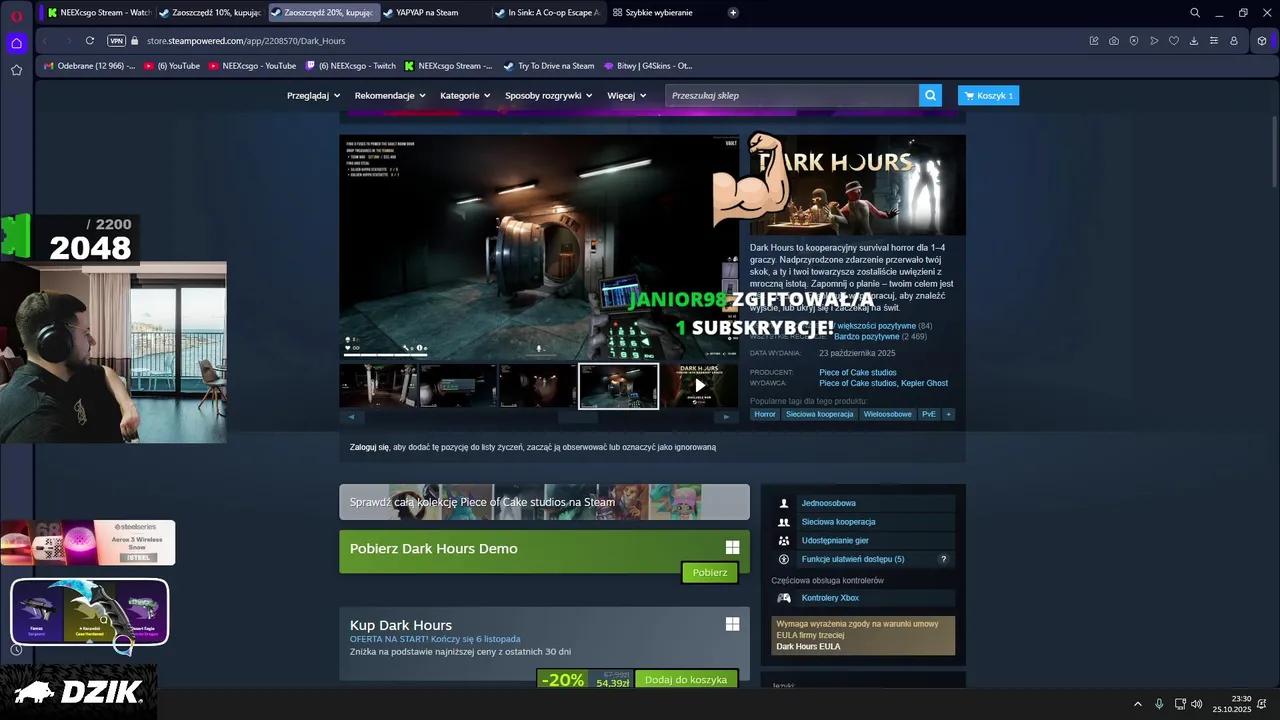
Task: Switch to NEEXcsgo Stream tab
Action: 98,13
